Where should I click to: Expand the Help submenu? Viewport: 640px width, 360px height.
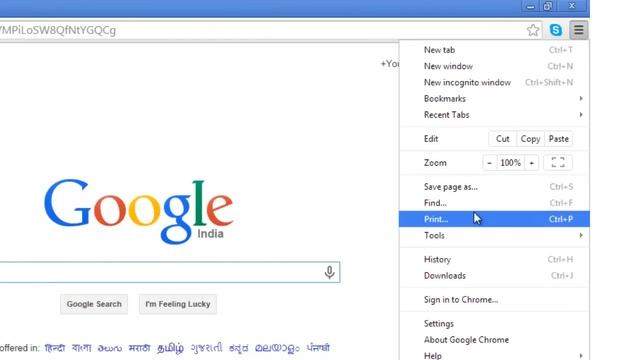pos(494,355)
